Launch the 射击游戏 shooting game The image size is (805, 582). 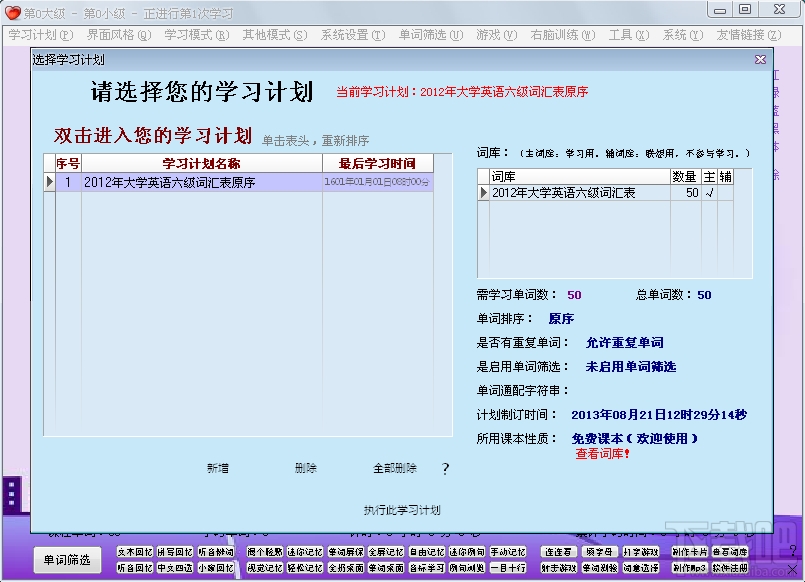click(558, 568)
